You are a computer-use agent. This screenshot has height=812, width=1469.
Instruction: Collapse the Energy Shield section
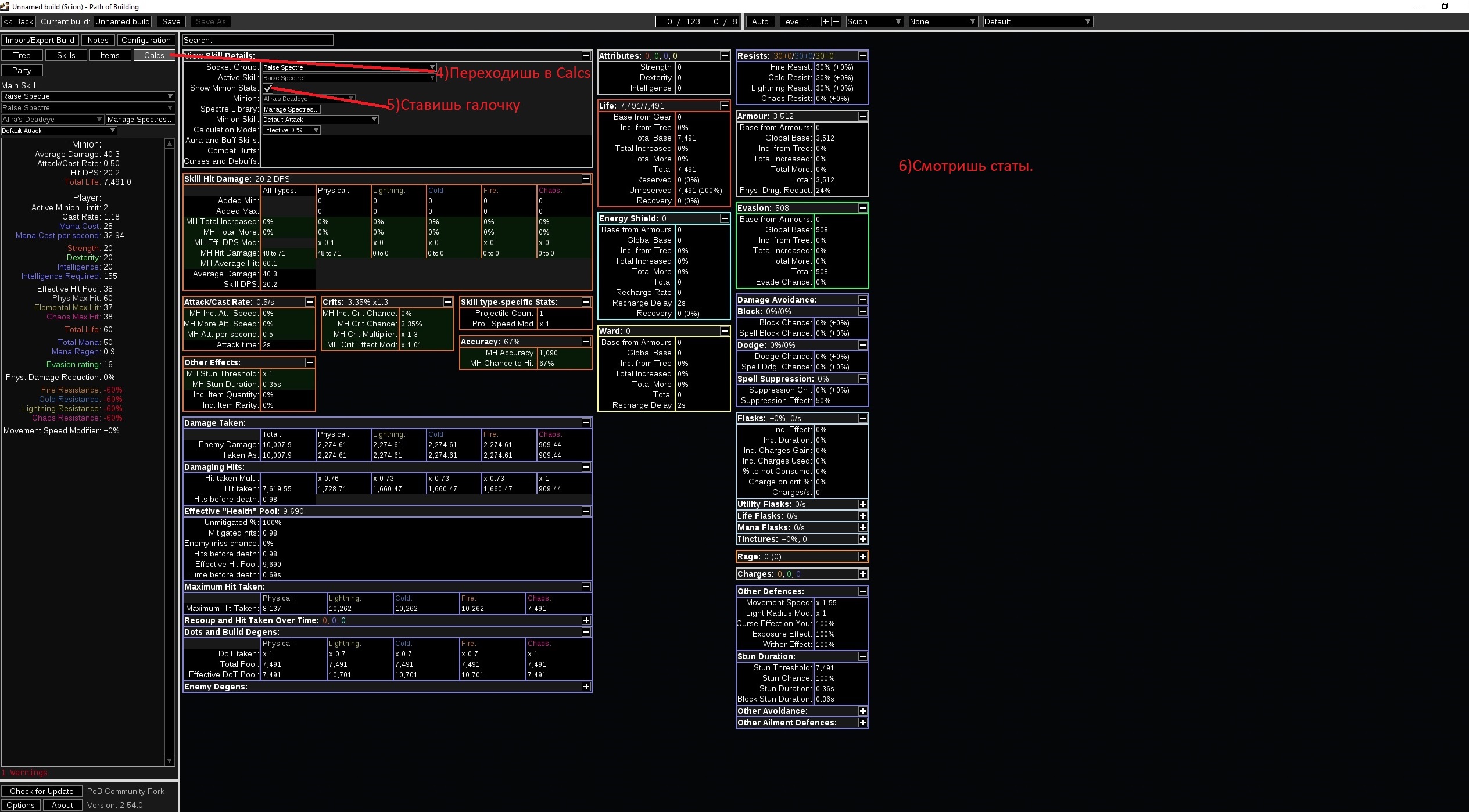(x=724, y=218)
